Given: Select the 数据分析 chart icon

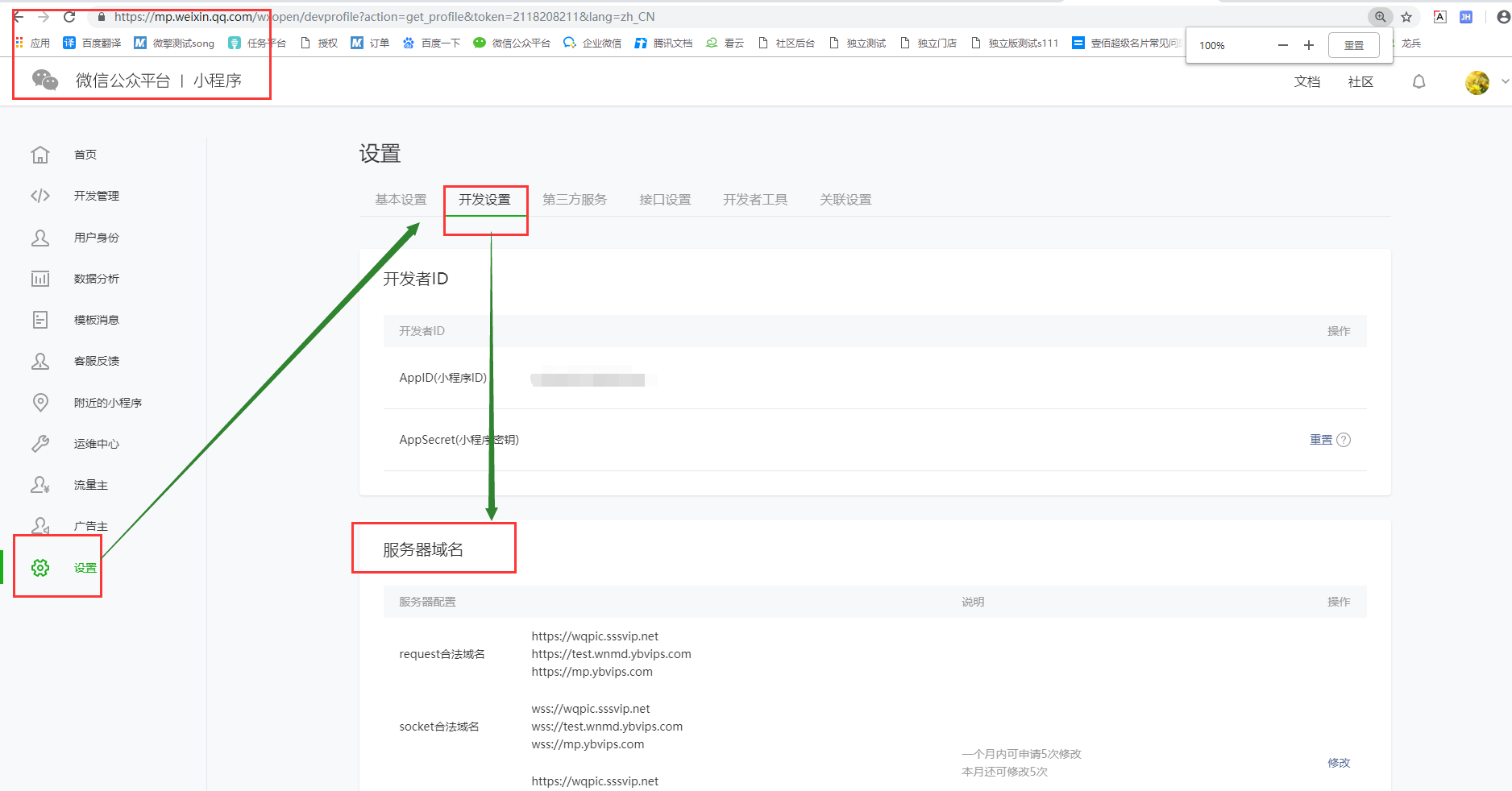Looking at the screenshot, I should pyautogui.click(x=40, y=279).
